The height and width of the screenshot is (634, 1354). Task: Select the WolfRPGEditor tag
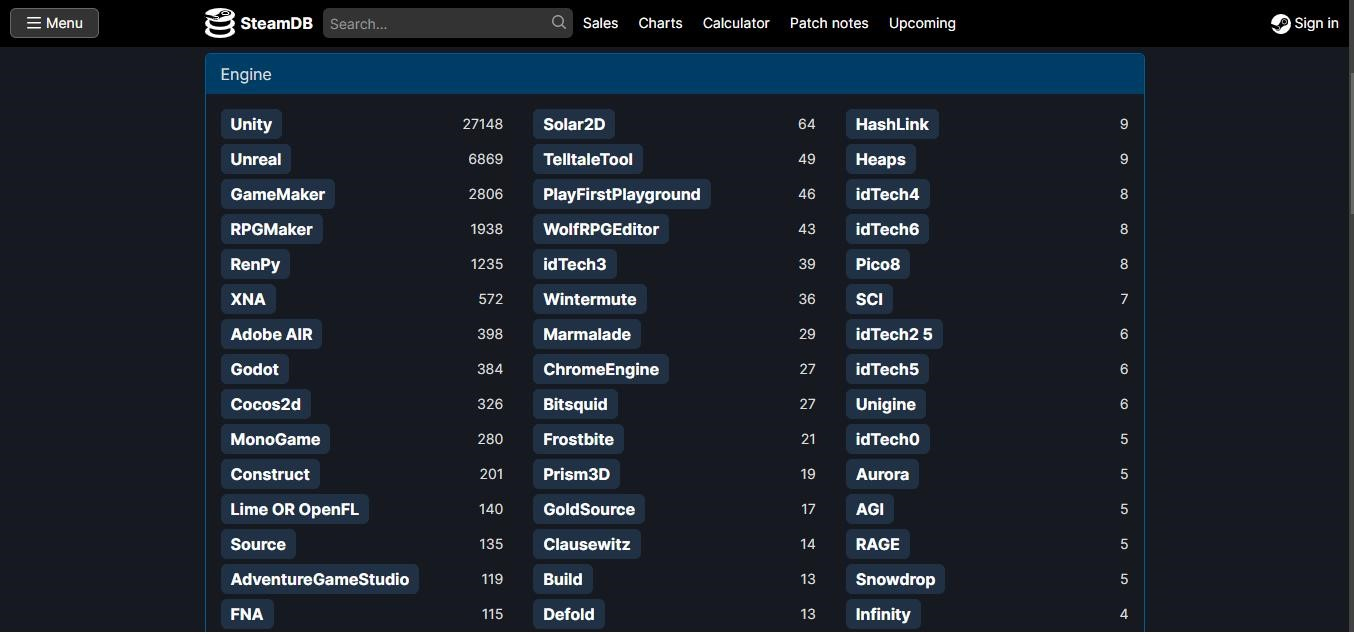[x=601, y=229]
